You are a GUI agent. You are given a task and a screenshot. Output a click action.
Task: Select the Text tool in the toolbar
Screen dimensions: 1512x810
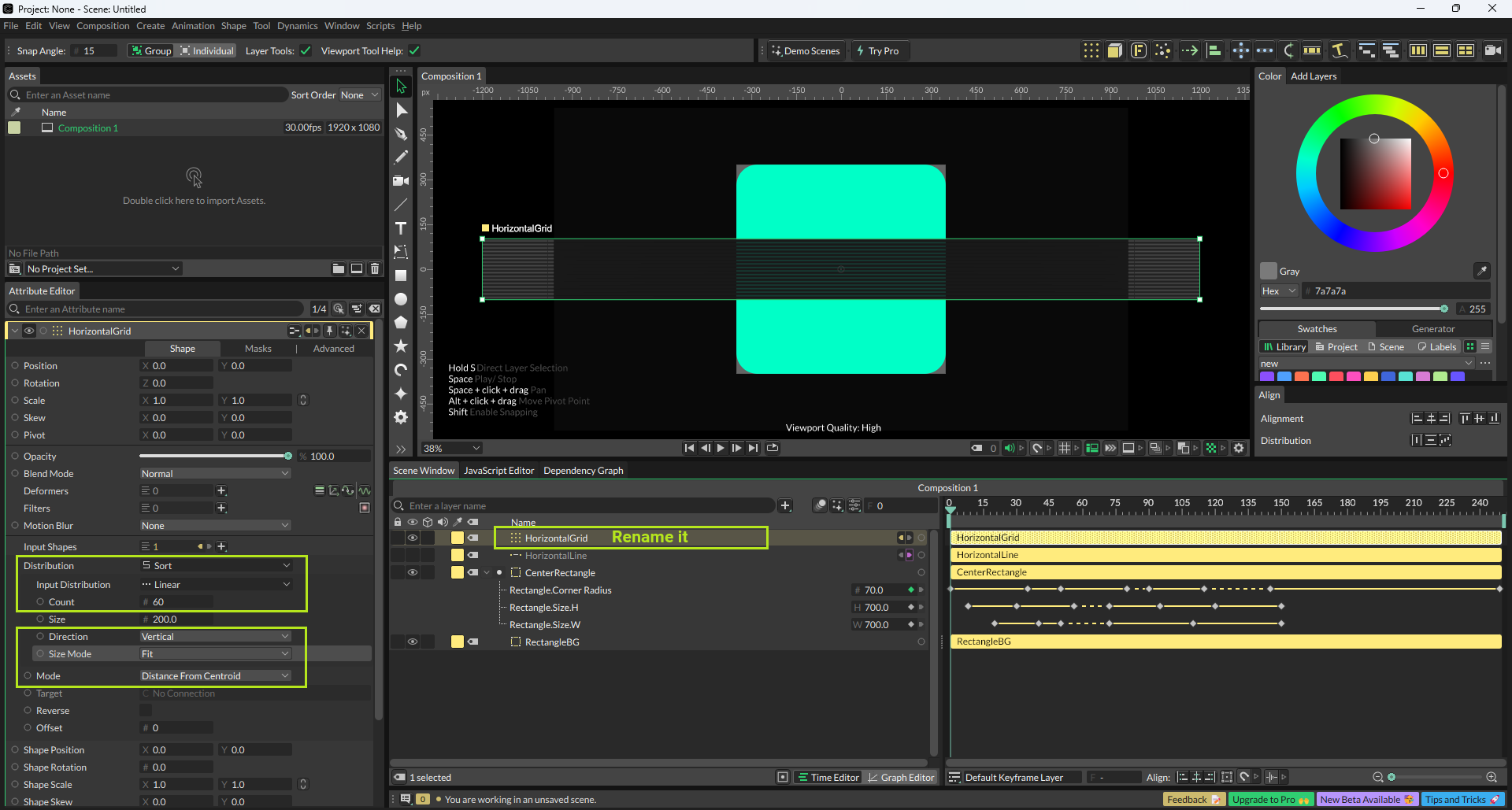coord(401,228)
